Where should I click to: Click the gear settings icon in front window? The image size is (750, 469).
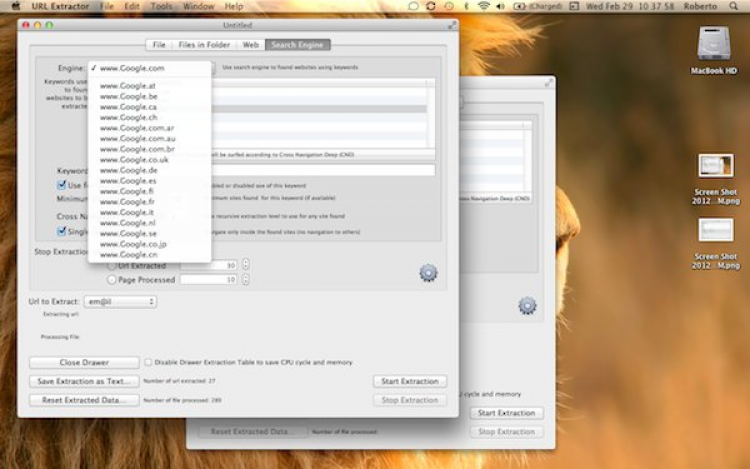(x=428, y=273)
